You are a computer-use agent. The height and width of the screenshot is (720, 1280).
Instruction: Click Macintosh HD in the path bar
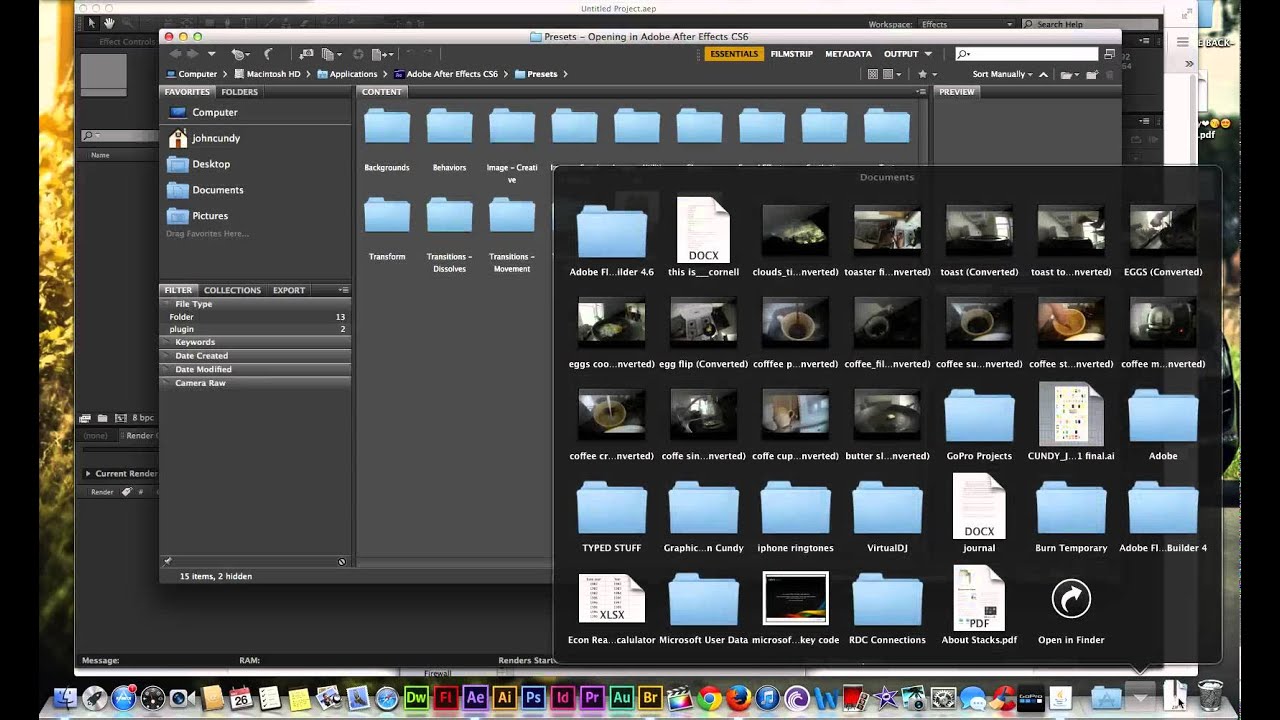[265, 74]
